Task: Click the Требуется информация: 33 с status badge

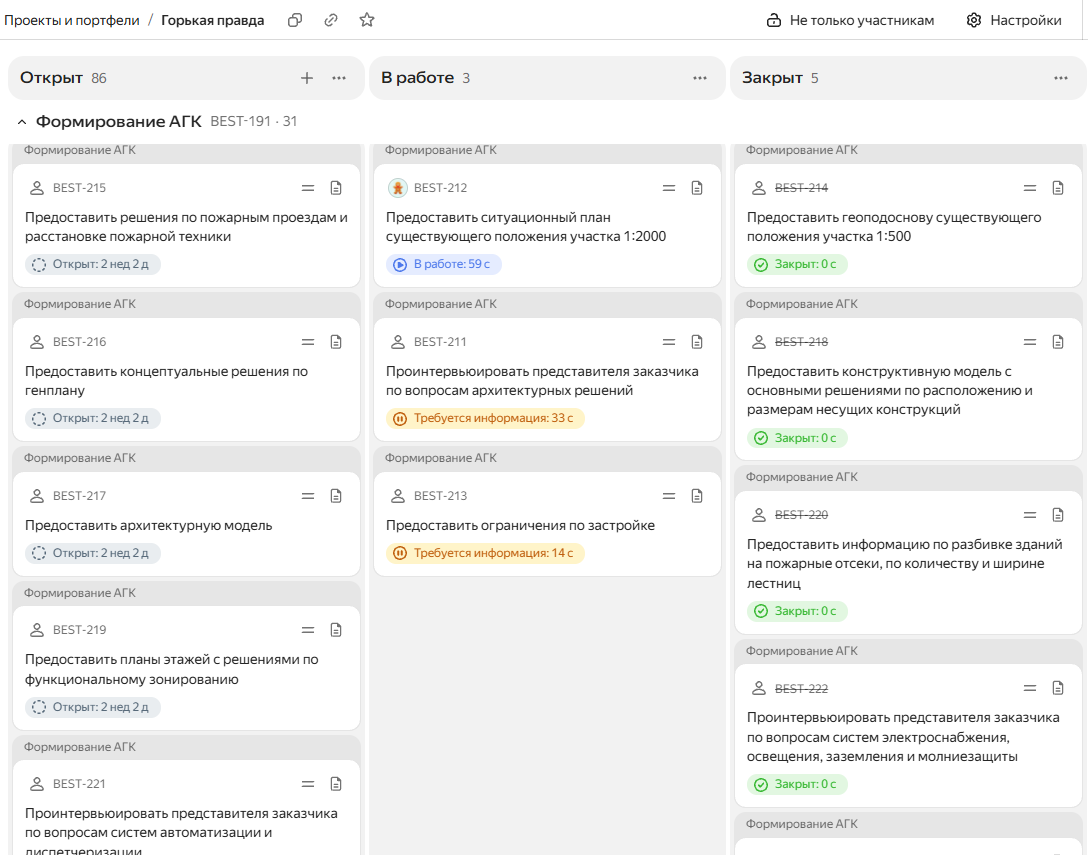Action: [485, 419]
